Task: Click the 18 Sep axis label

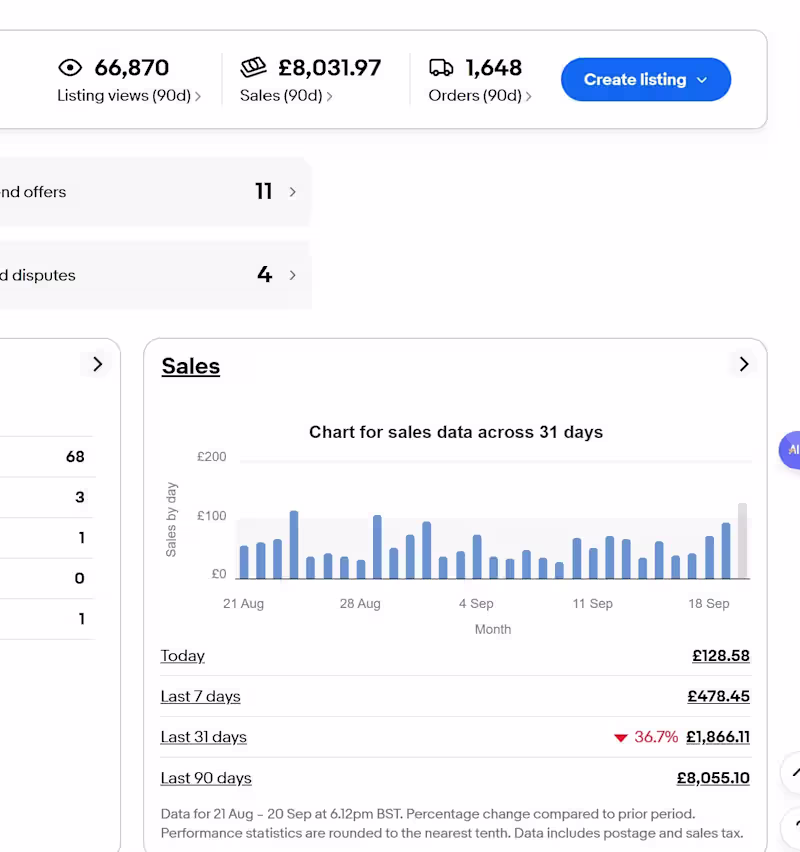Action: pos(709,604)
